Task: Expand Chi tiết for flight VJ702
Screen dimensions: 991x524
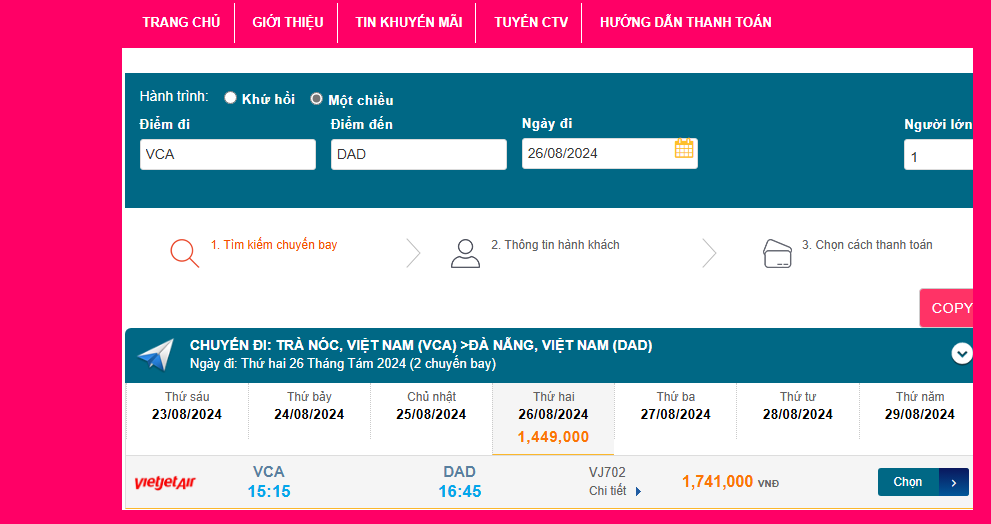Action: pyautogui.click(x=614, y=491)
